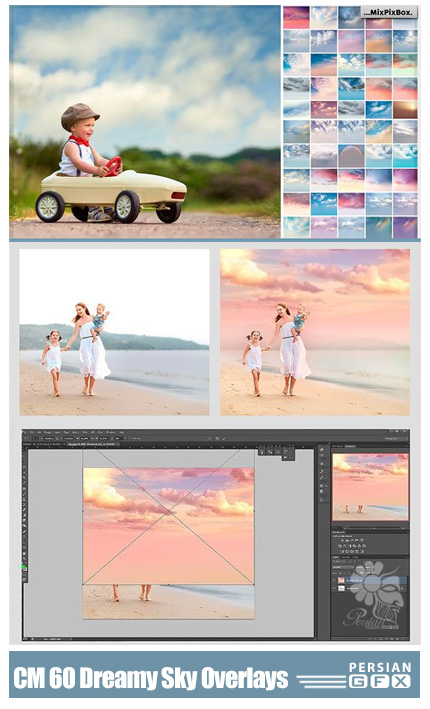Select the Background layer row
Screen dimensions: 430x709
point(370,588)
